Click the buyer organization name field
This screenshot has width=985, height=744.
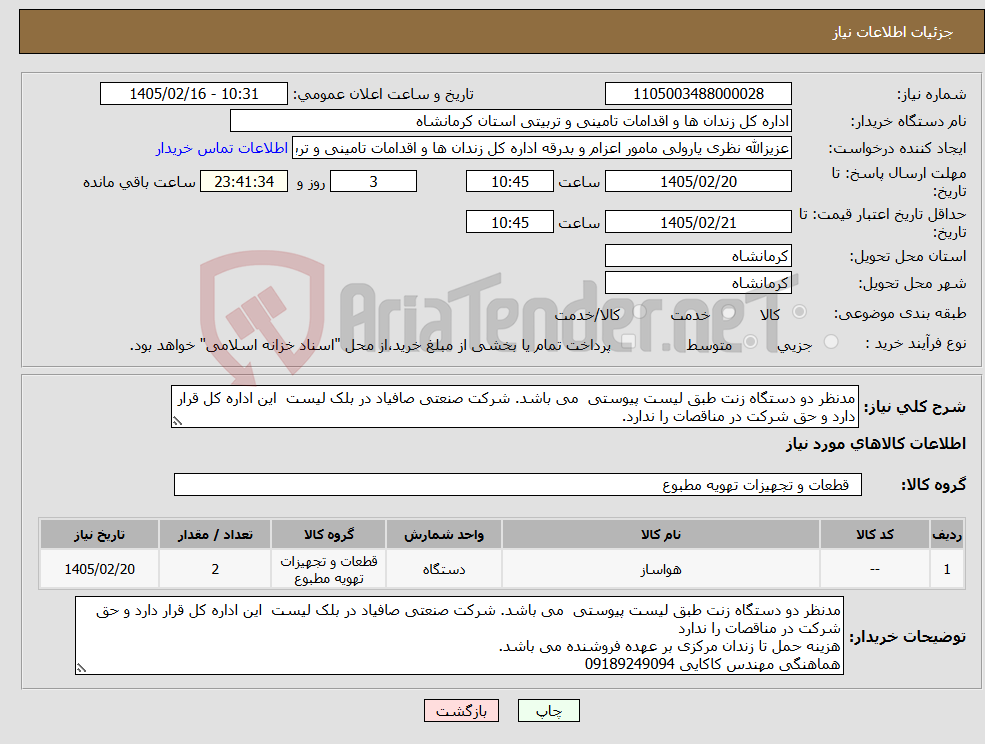tap(511, 121)
